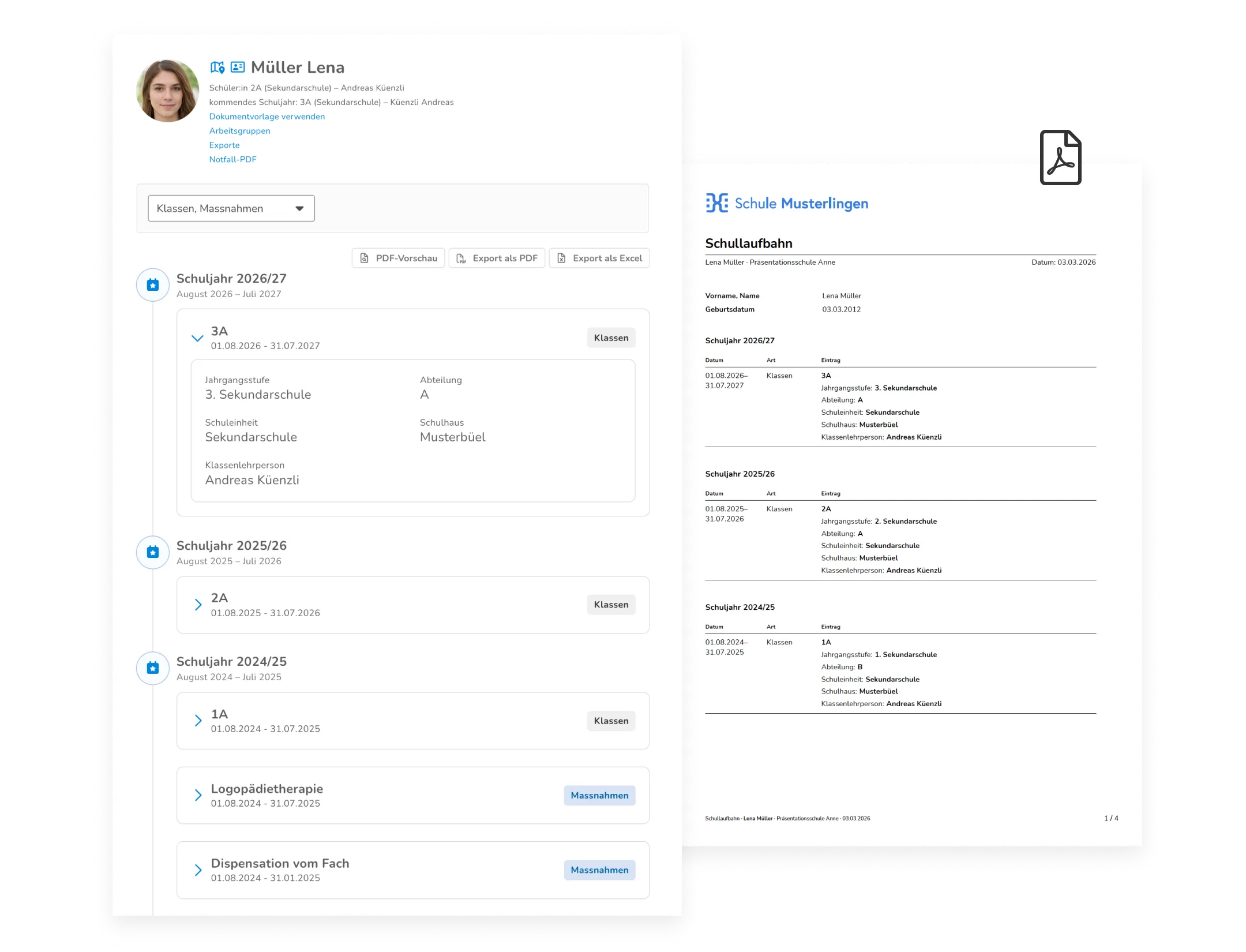Click the 'Schullaufbahn' title in the PDF preview
1246x952 pixels.
click(749, 243)
